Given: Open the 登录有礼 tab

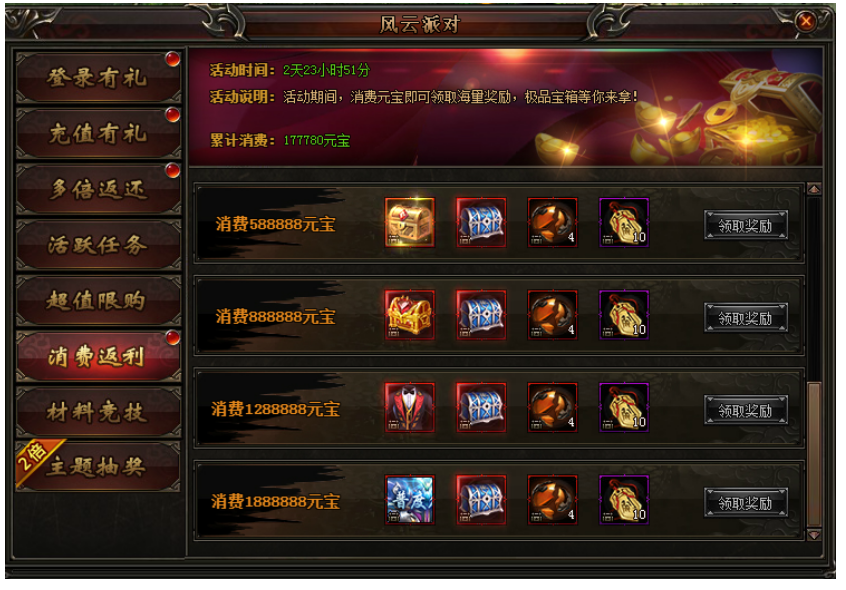Looking at the screenshot, I should point(98,78).
